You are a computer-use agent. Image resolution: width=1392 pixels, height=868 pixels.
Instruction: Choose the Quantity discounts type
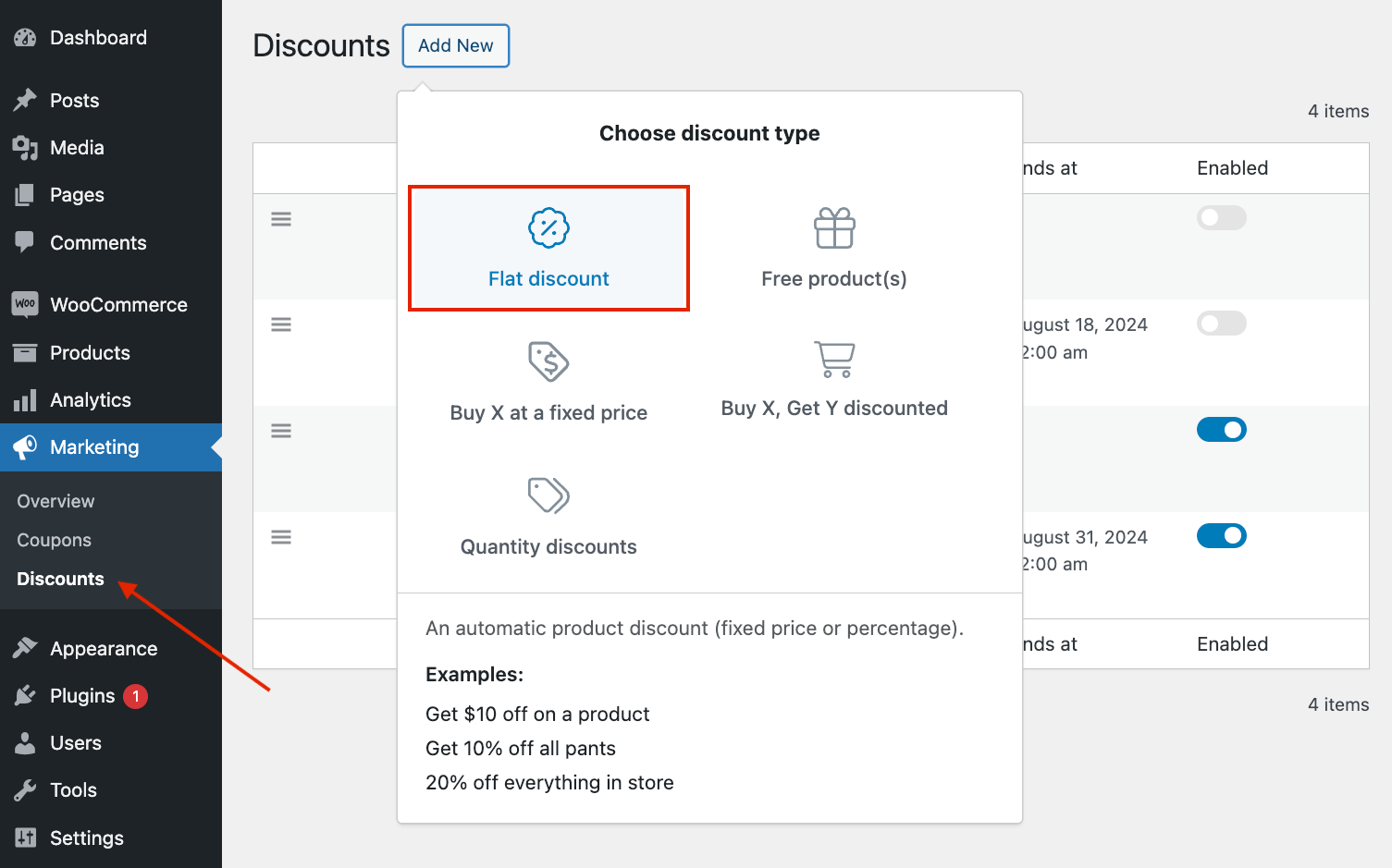[x=548, y=516]
